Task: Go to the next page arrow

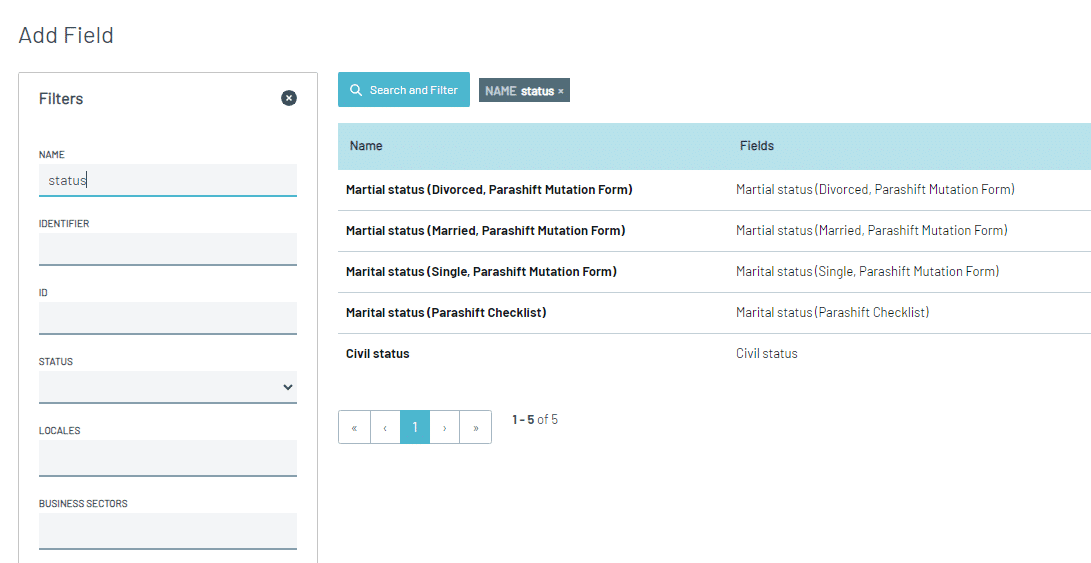Action: [445, 427]
